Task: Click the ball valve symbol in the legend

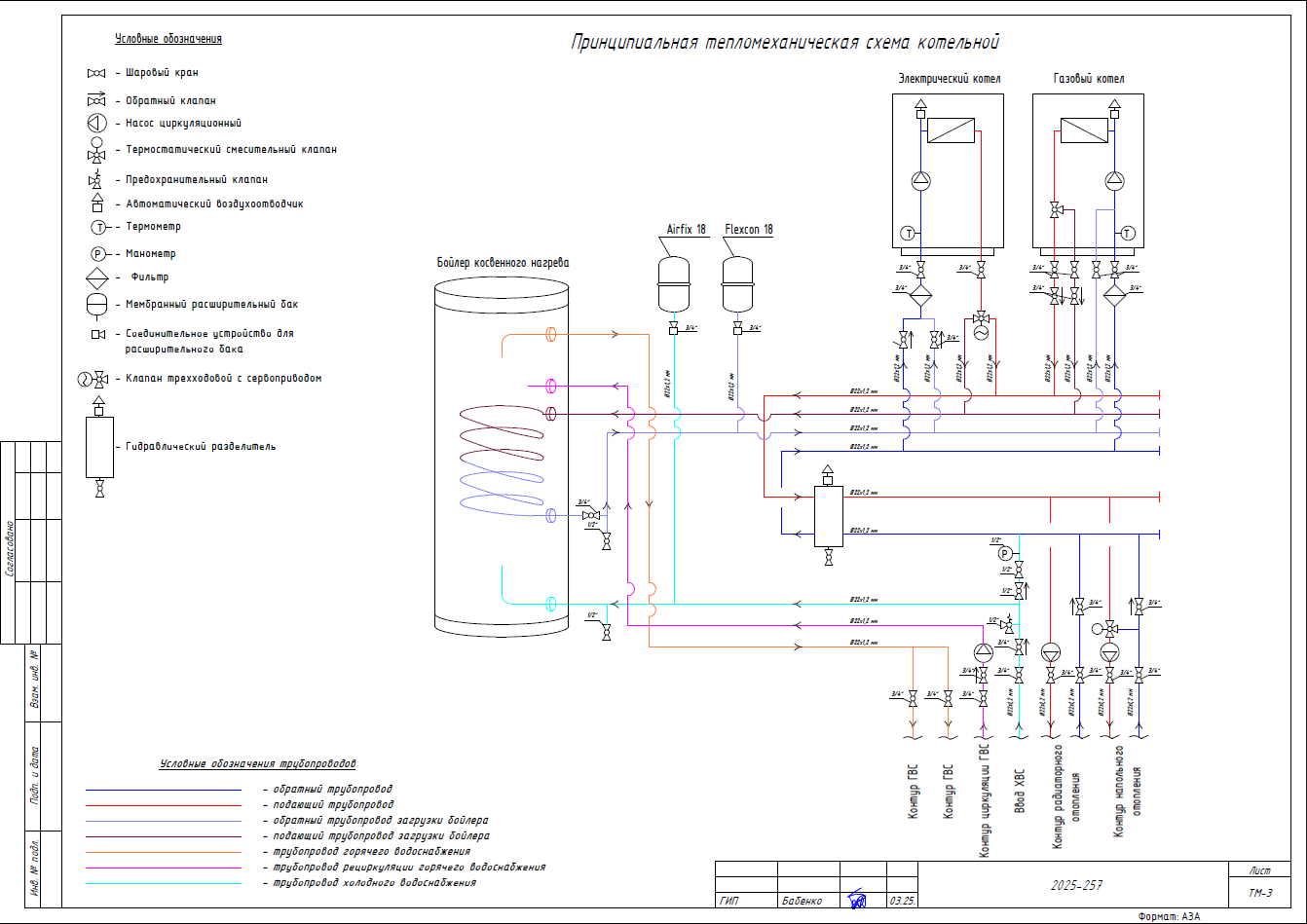Action: (96, 73)
